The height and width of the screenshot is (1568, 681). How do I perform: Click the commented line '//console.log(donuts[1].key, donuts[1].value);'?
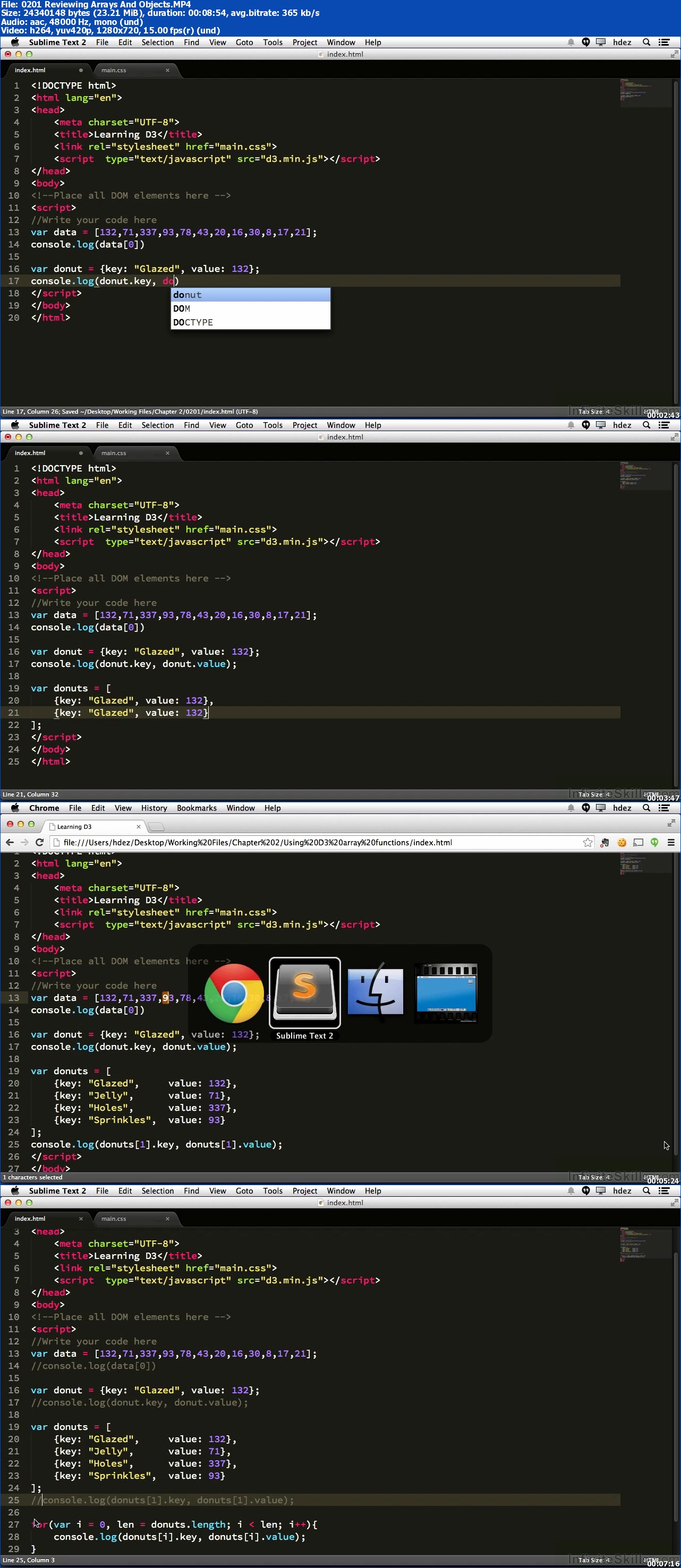(x=163, y=1500)
